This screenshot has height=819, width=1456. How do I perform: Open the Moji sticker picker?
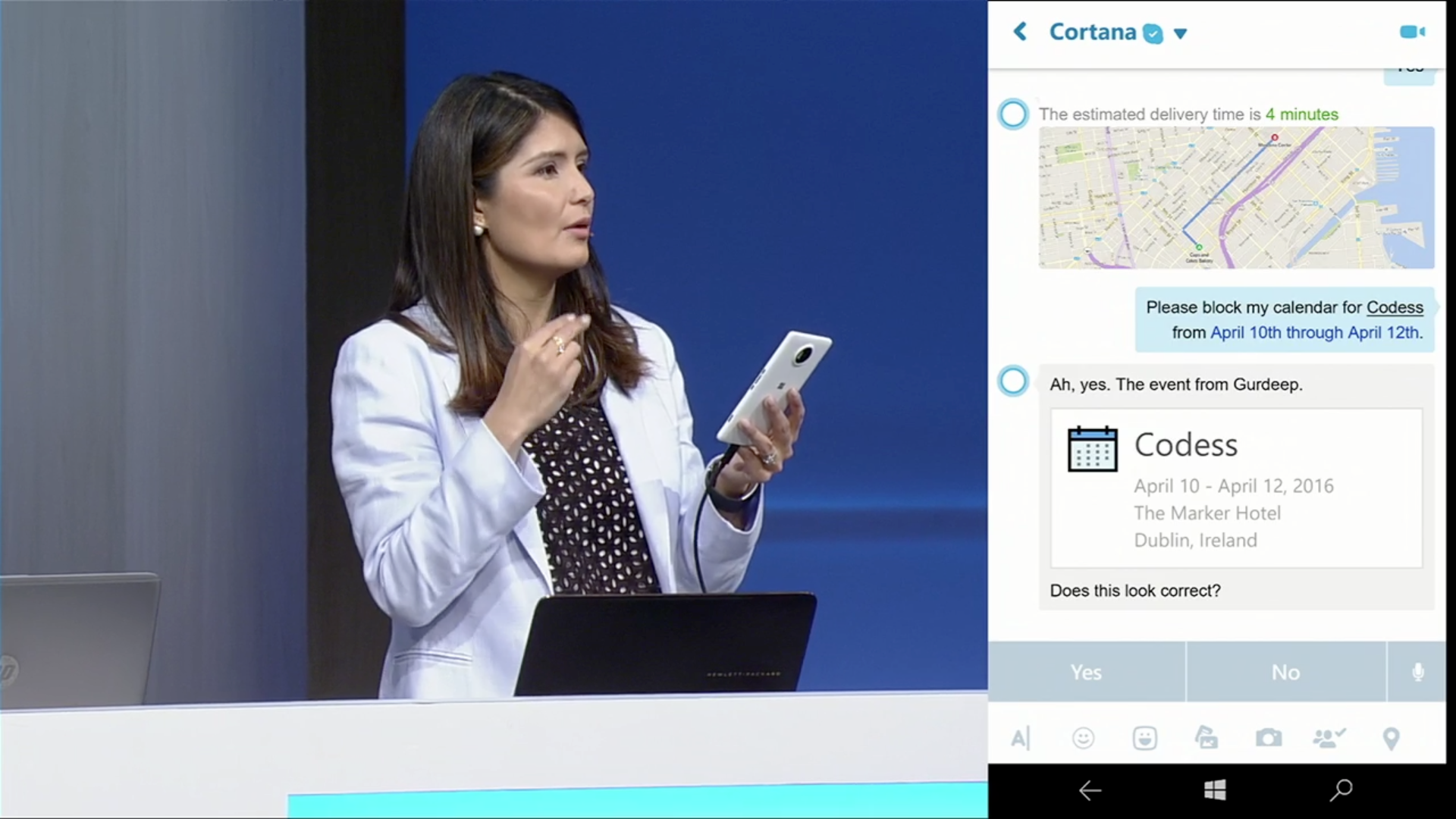pos(1145,738)
